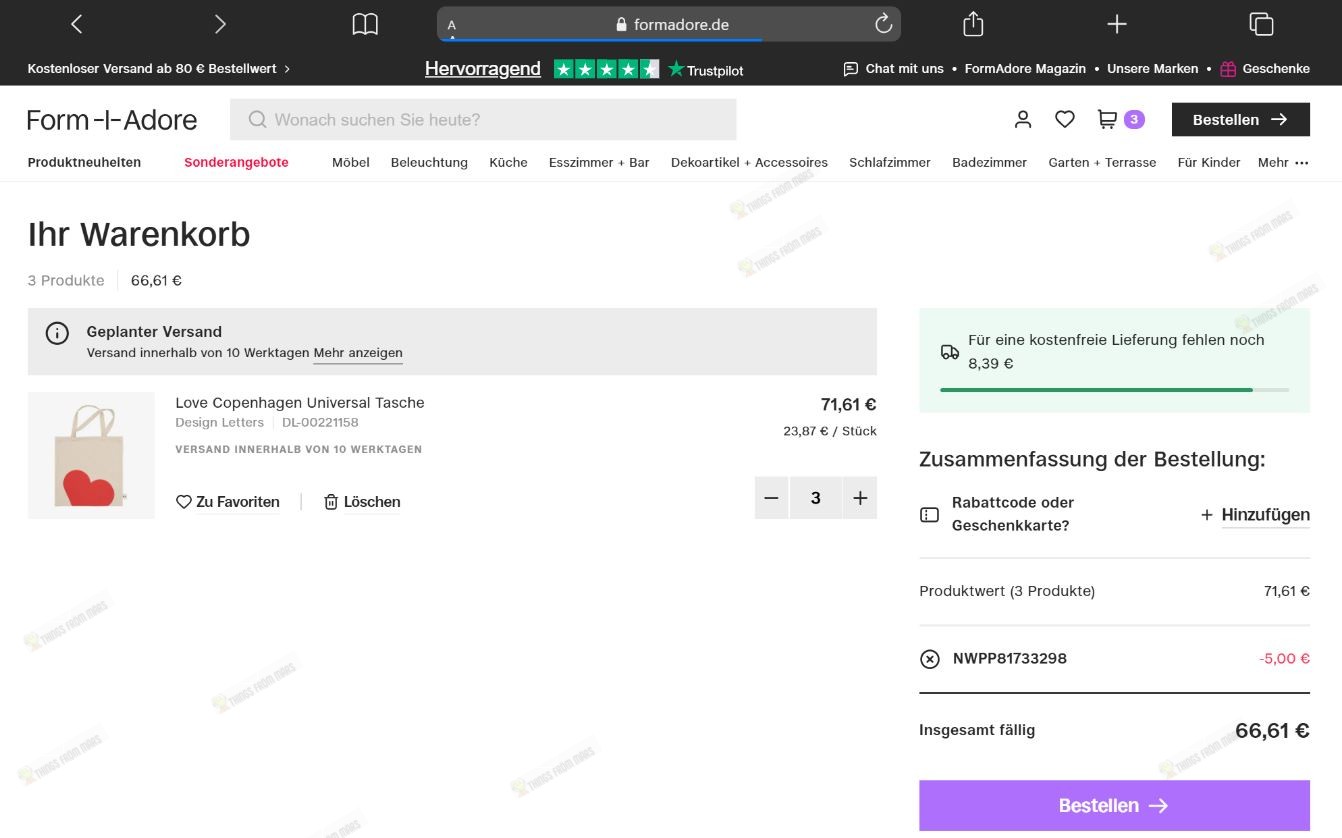Screen dimensions: 1342x838
Task: Open the user account icon
Action: click(x=1022, y=120)
